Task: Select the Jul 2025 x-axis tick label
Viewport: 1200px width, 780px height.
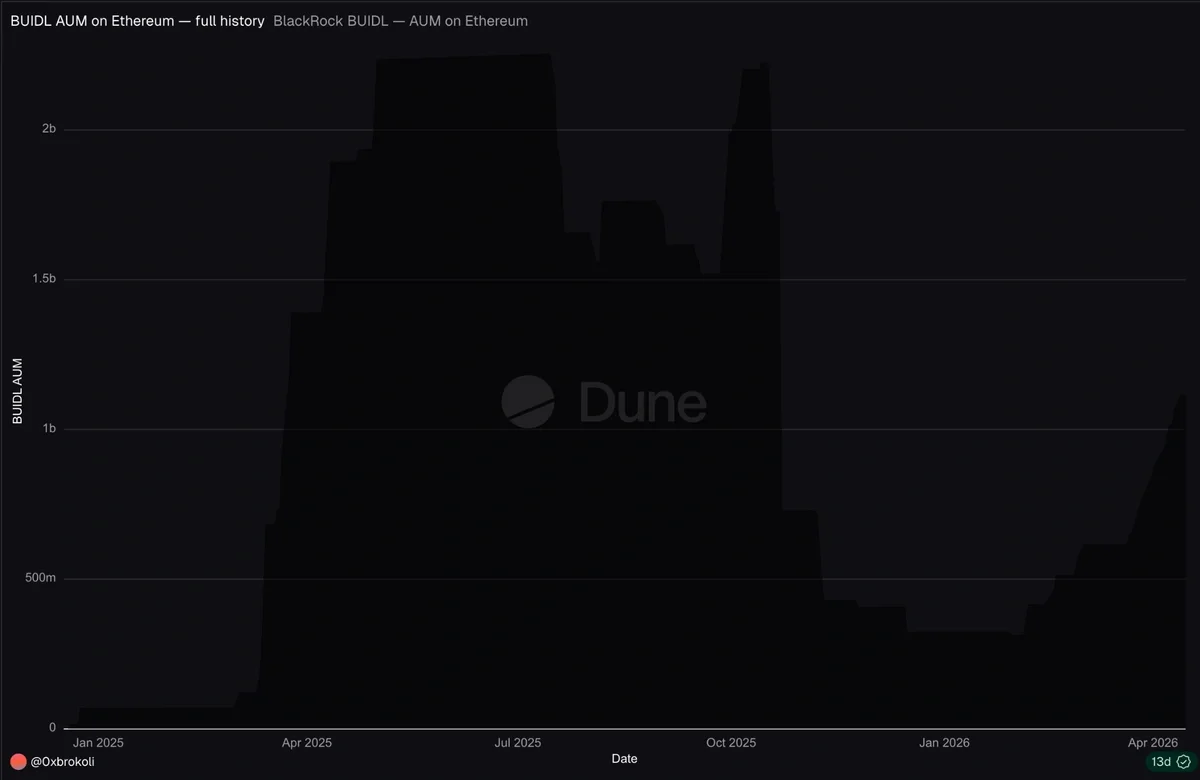Action: (517, 743)
